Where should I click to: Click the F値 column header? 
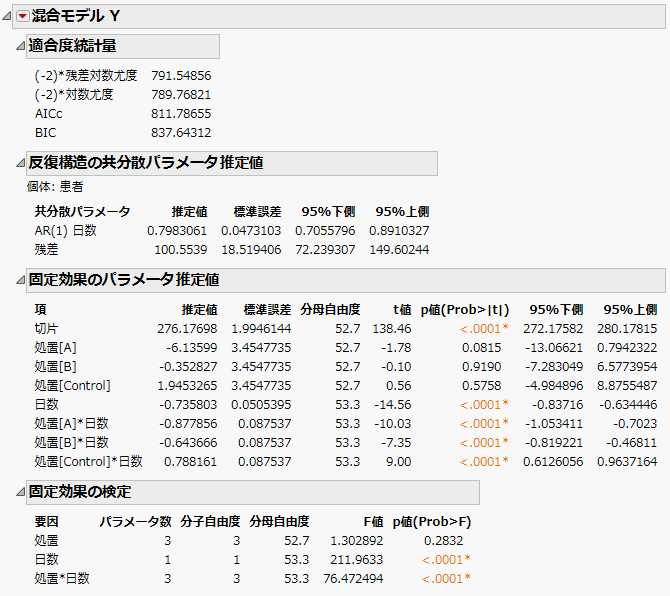(373, 521)
